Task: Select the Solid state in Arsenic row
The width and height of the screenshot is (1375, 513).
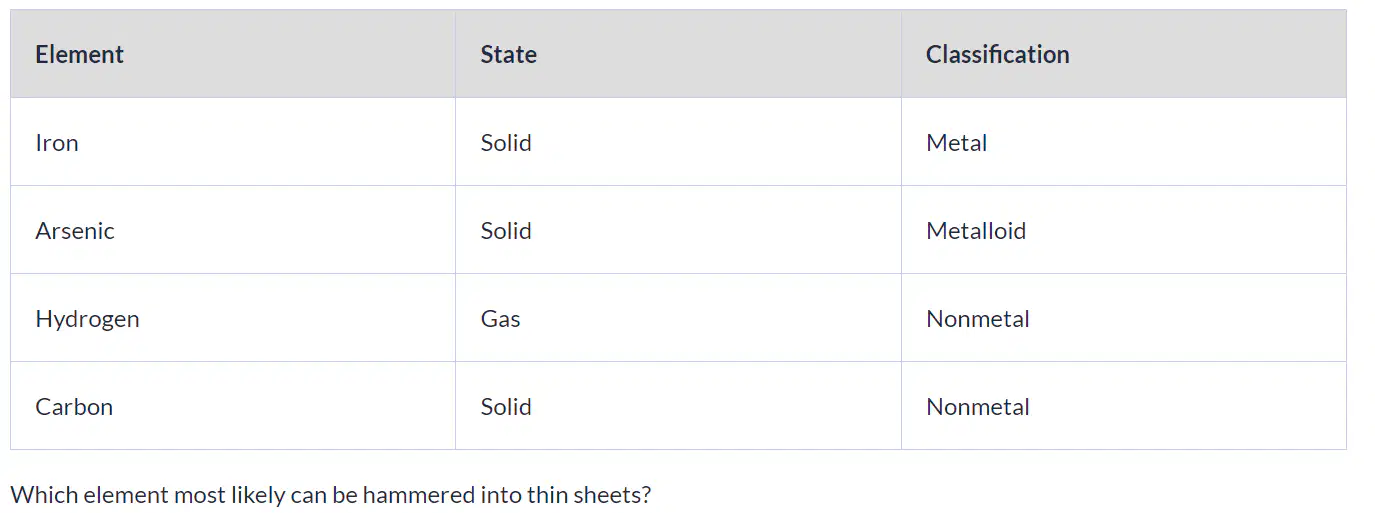Action: 678,230
